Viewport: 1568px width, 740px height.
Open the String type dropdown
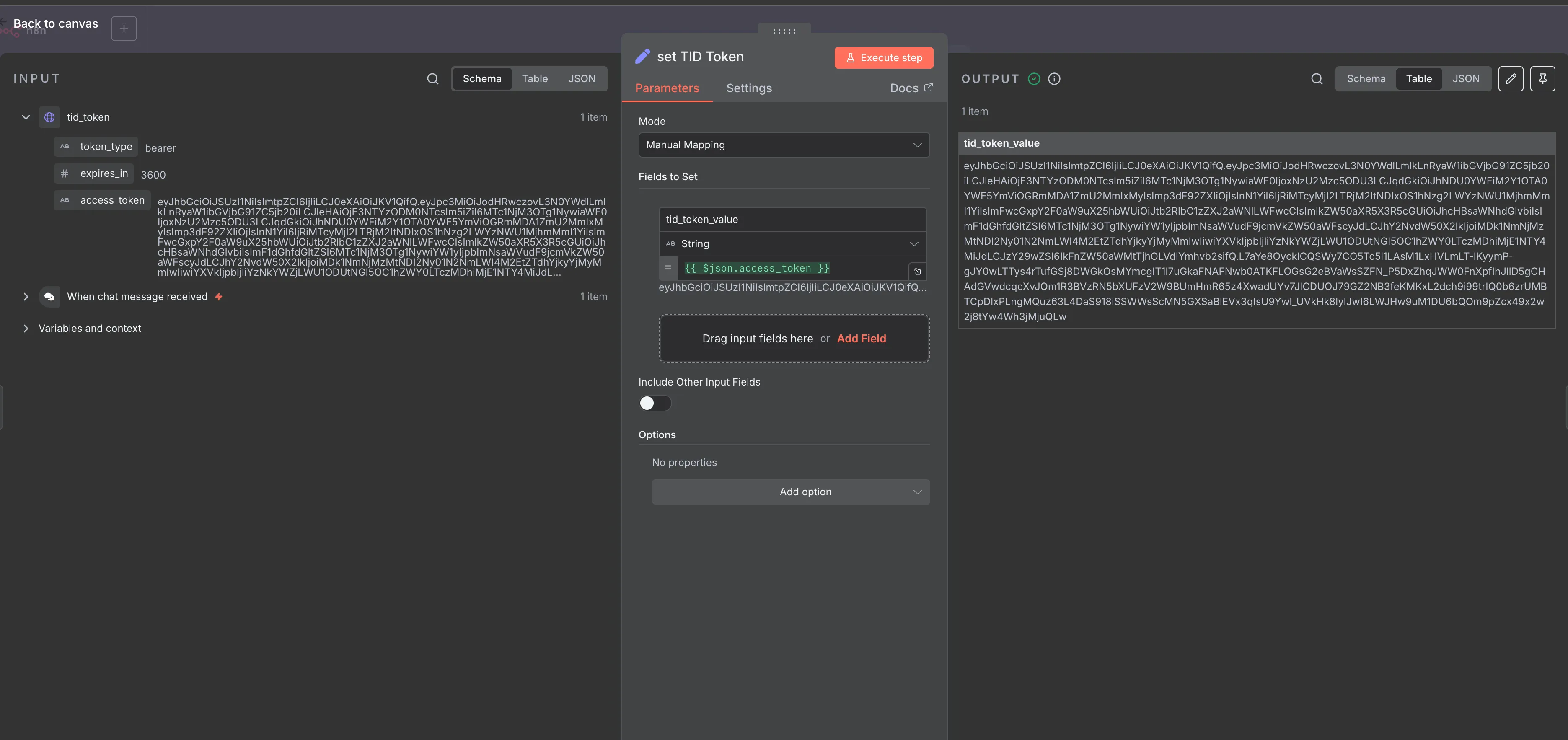(x=792, y=244)
